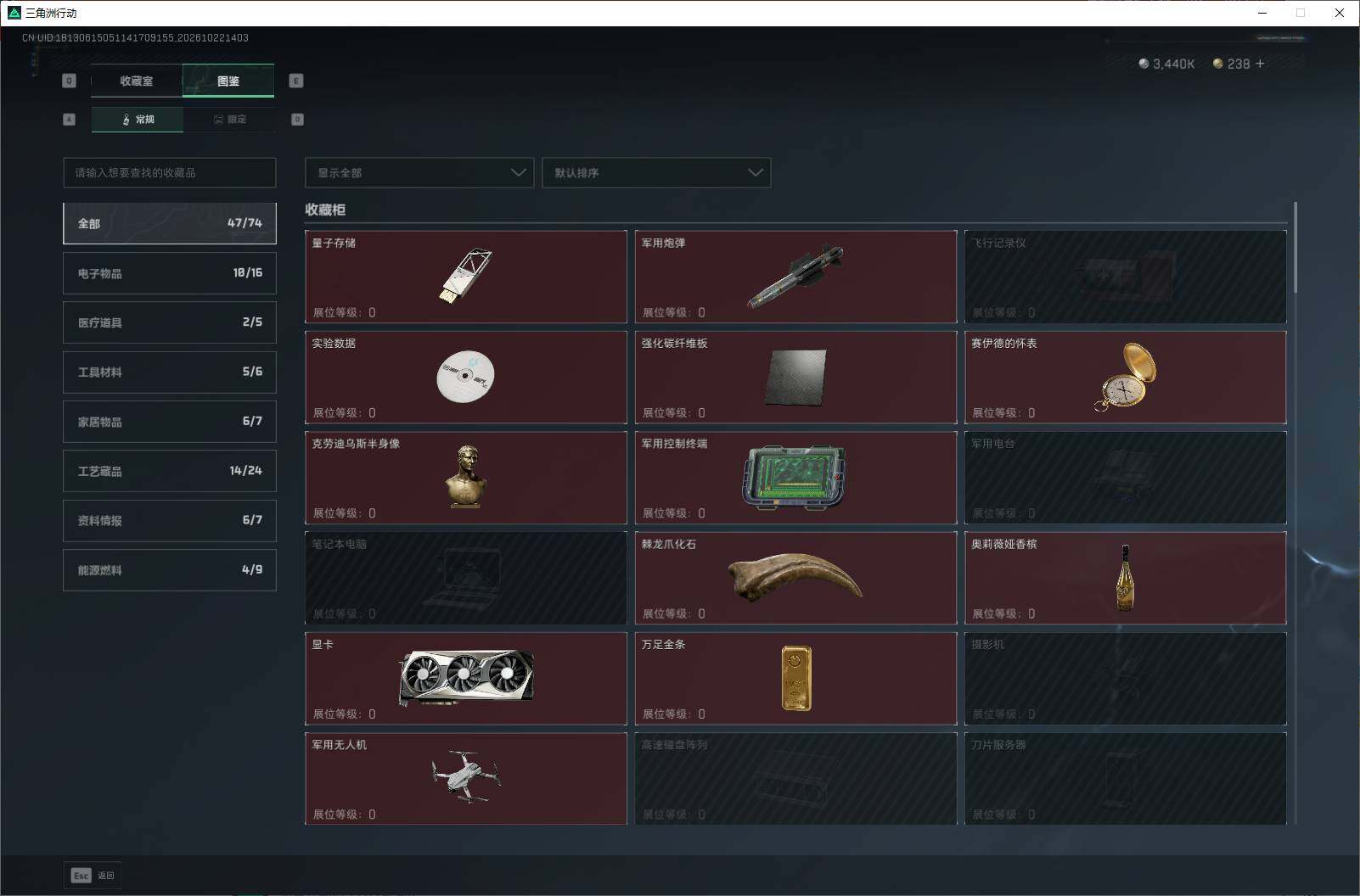Screen dimensions: 1360x896
Task: Select the 奥莉薇娅香槟 champagne bottle
Action: [1126, 578]
